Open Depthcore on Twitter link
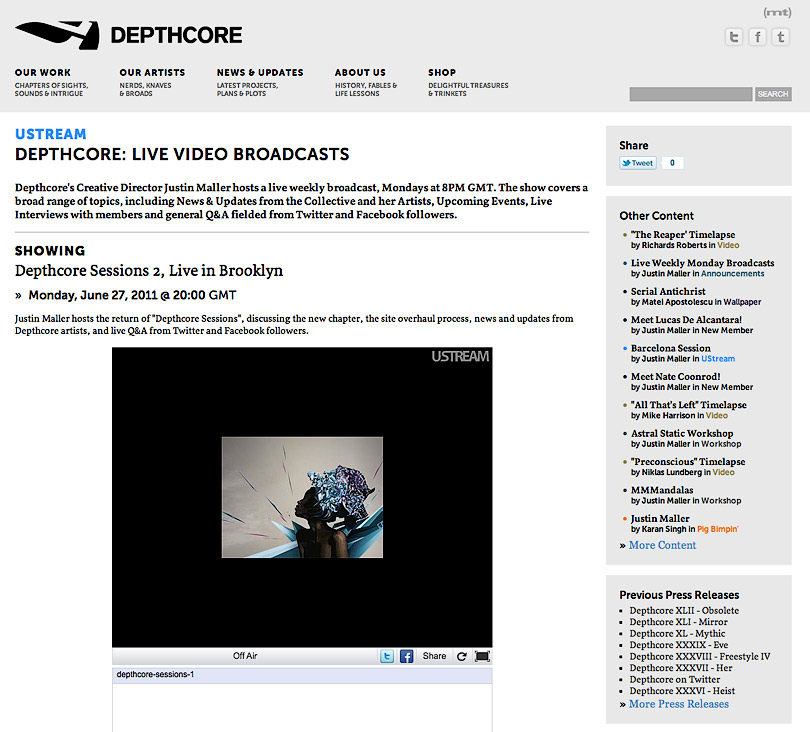 (675, 679)
